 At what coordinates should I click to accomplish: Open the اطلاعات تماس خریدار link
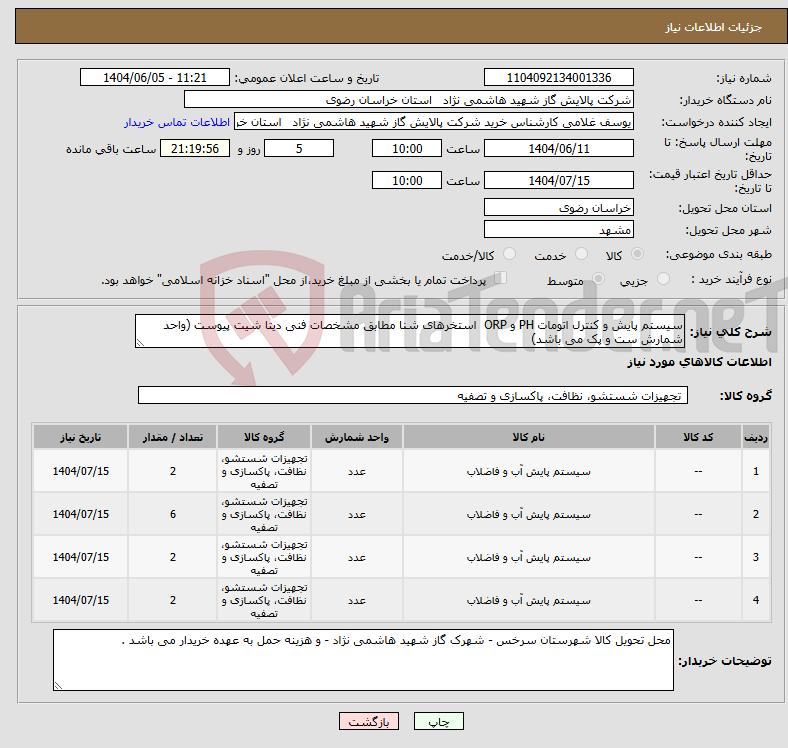pyautogui.click(x=177, y=122)
